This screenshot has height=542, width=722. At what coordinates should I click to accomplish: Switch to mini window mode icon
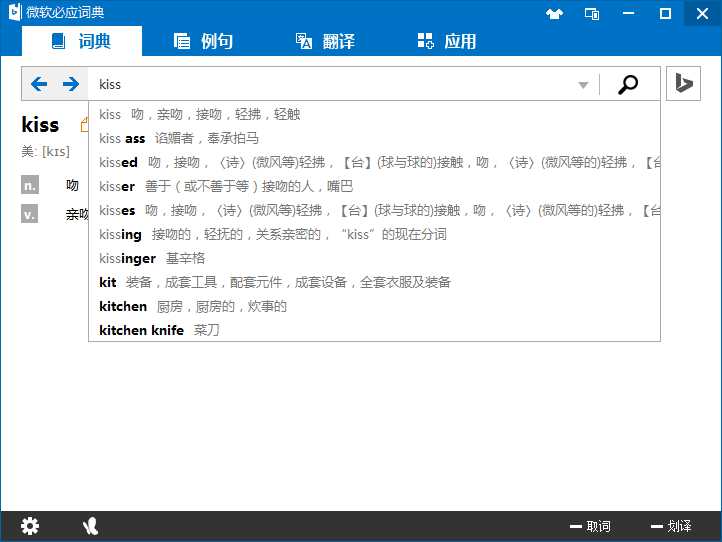pos(592,14)
